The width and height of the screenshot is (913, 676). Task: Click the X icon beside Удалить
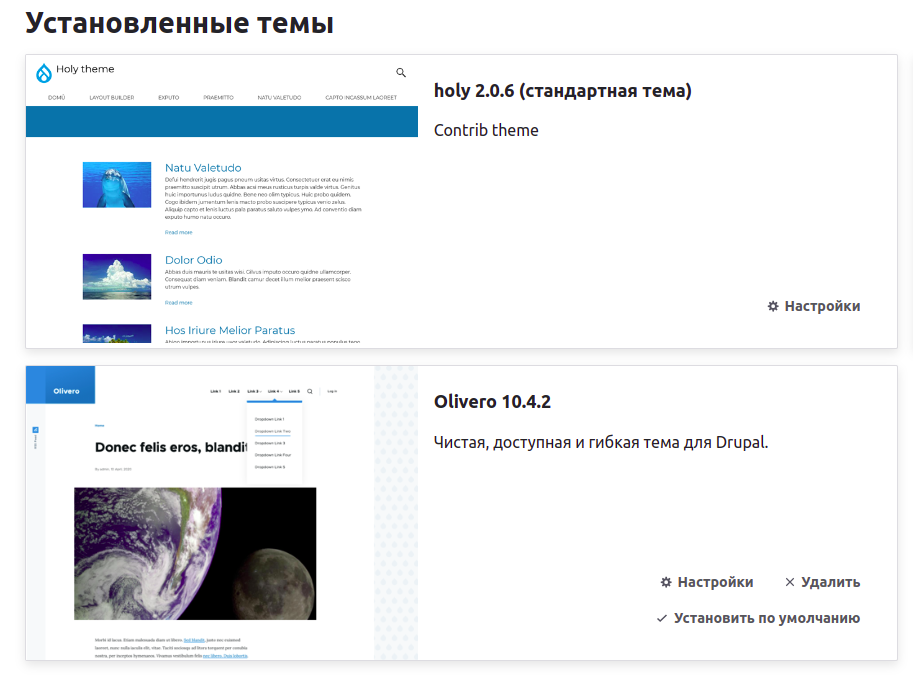coord(790,582)
